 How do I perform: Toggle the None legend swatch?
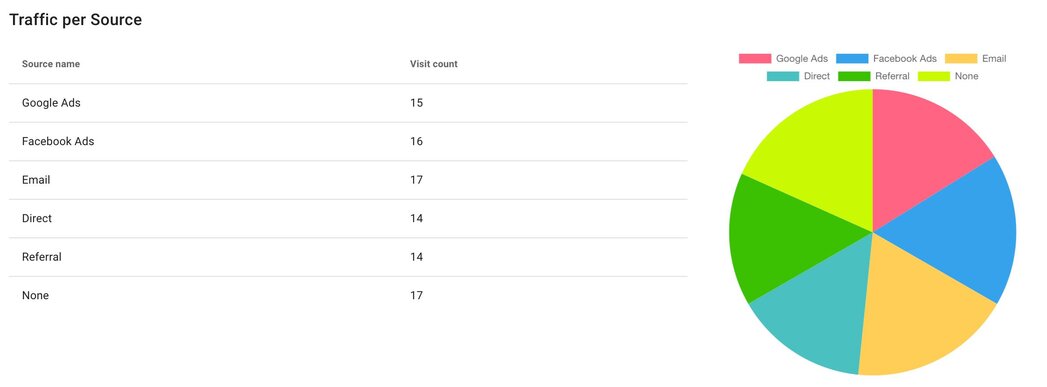click(x=933, y=76)
